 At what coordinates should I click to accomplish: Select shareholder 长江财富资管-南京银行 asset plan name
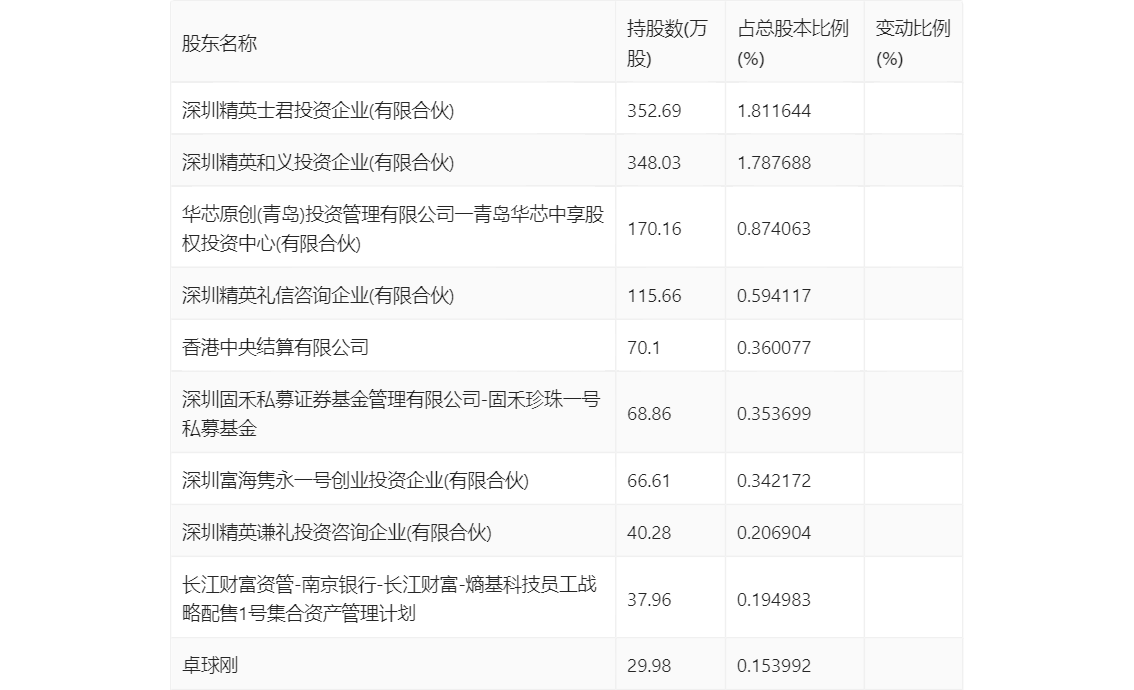(x=389, y=599)
